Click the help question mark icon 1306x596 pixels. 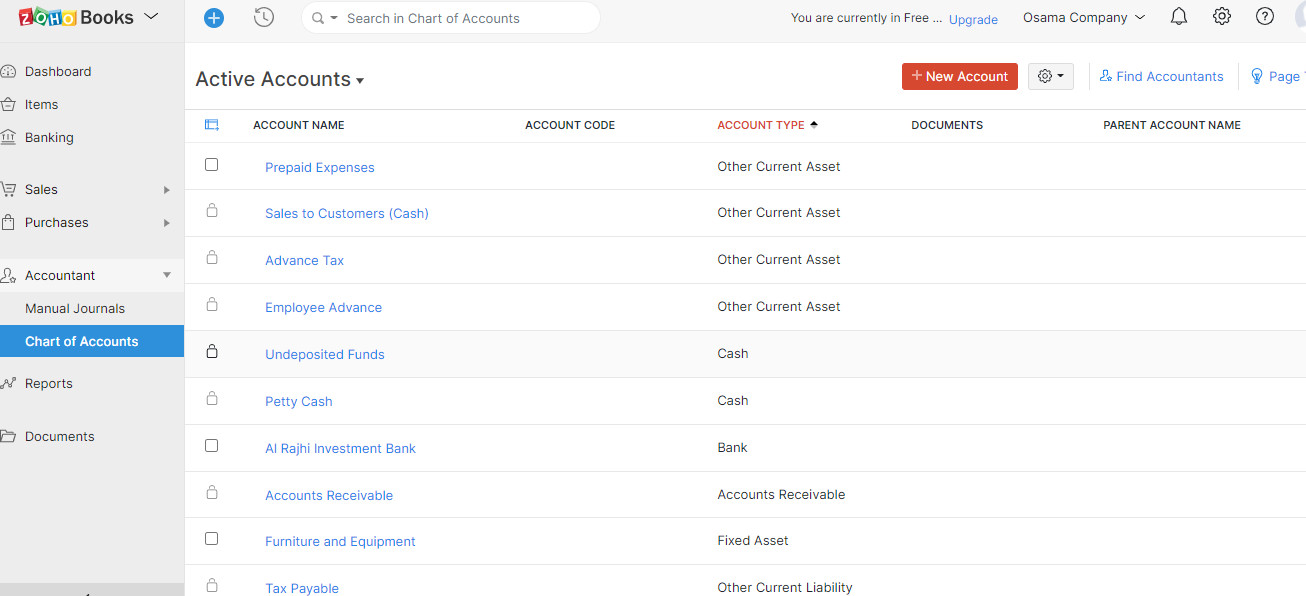[1265, 17]
